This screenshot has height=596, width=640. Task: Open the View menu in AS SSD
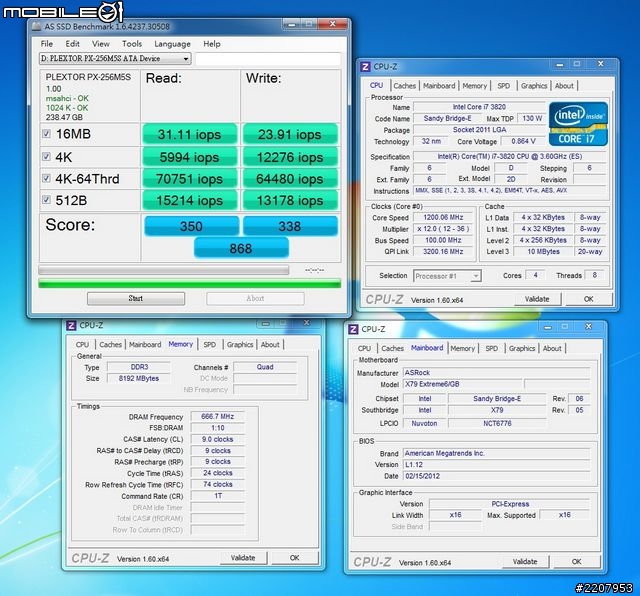coord(100,44)
